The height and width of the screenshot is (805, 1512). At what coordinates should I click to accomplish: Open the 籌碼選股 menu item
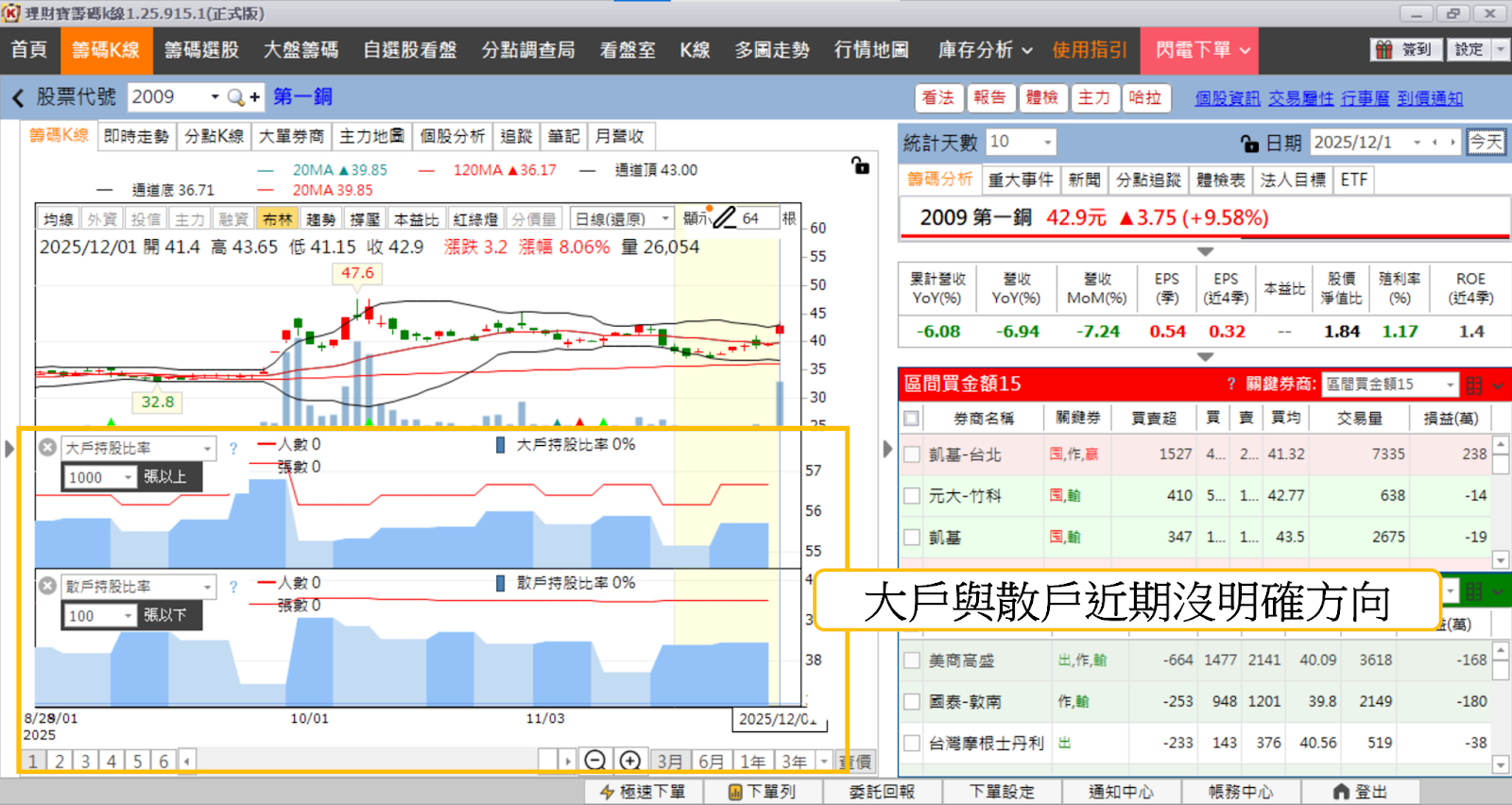[201, 50]
